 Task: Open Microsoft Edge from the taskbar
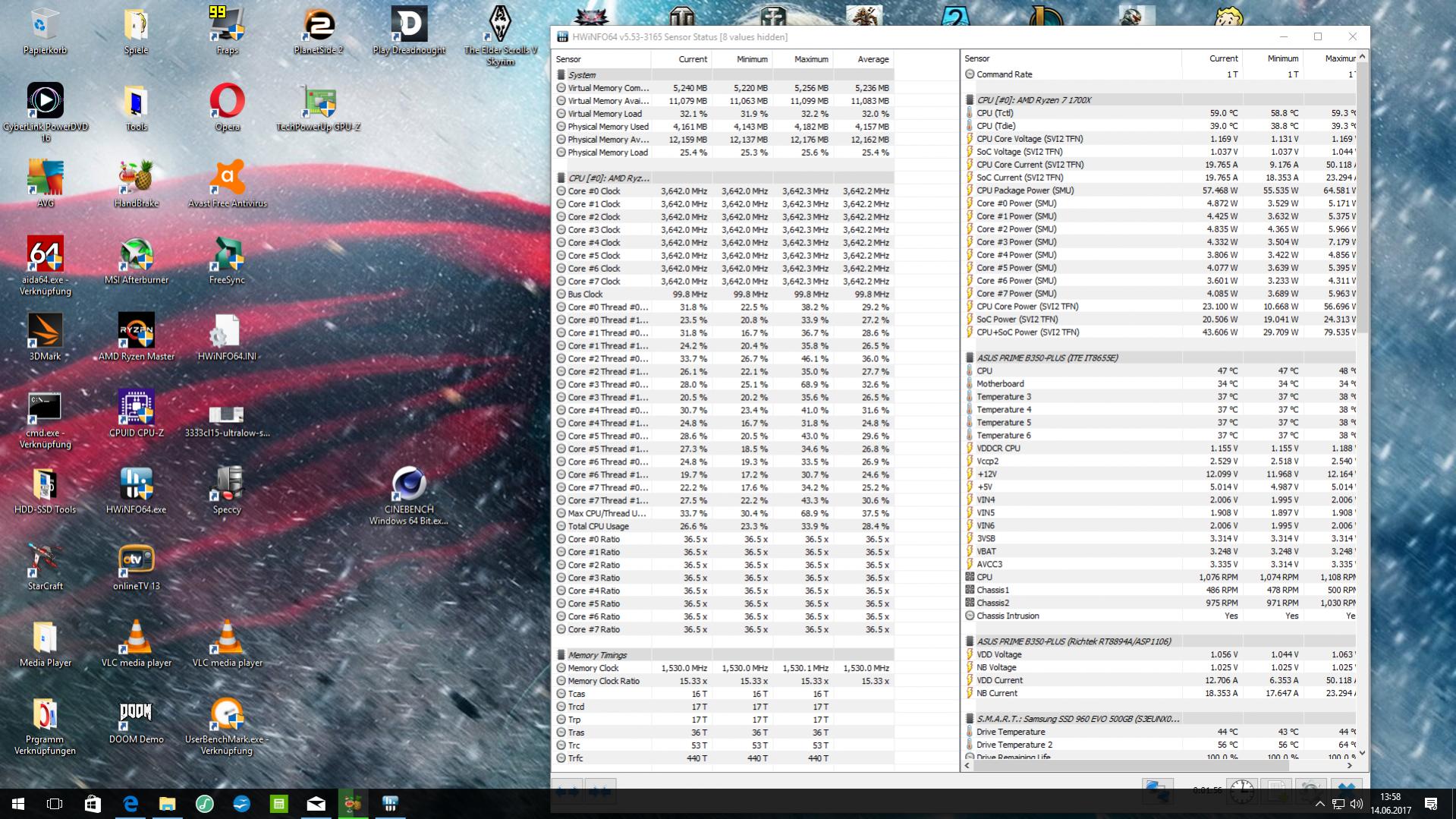130,804
